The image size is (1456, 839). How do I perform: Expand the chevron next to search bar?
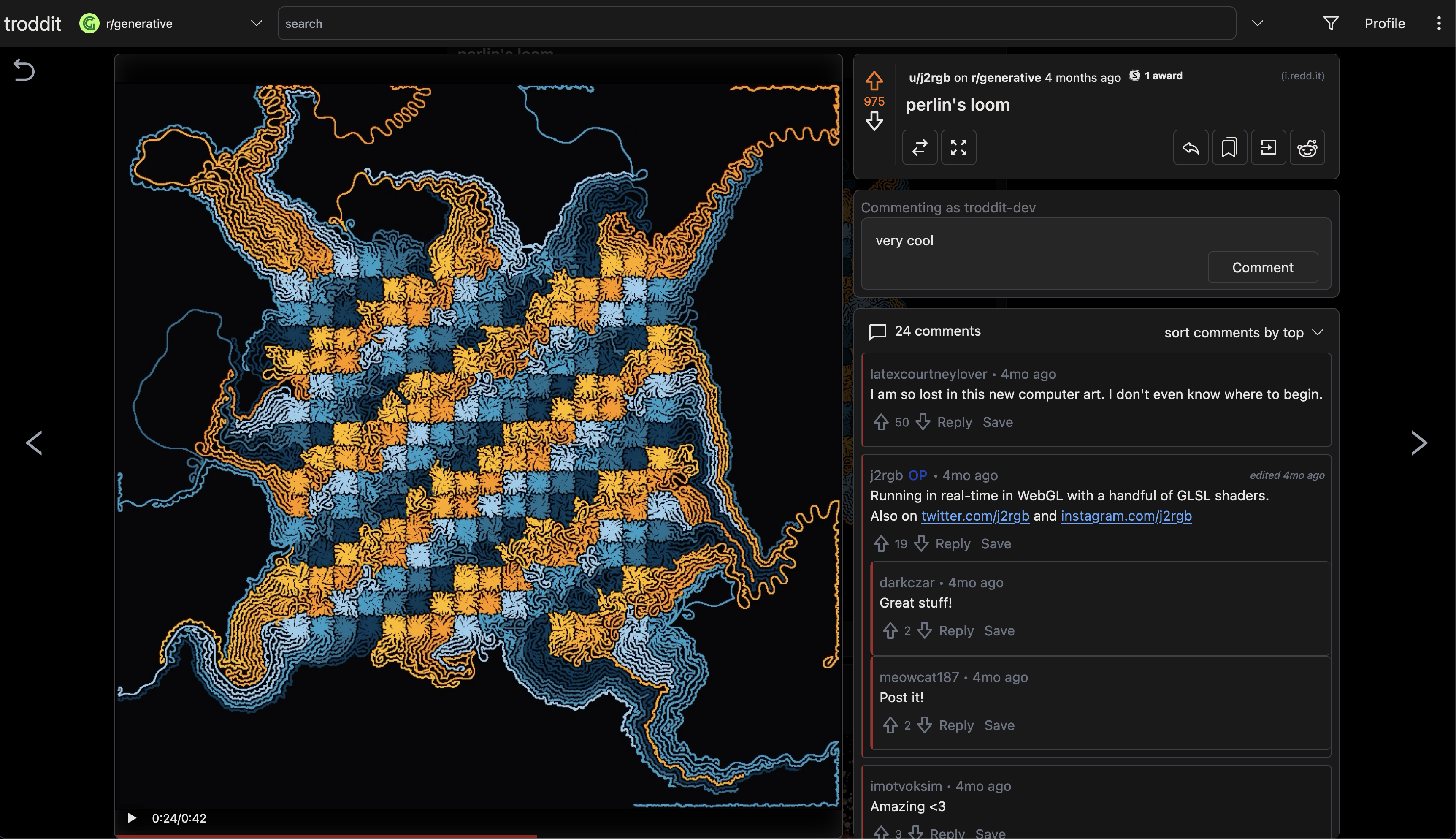point(1257,23)
